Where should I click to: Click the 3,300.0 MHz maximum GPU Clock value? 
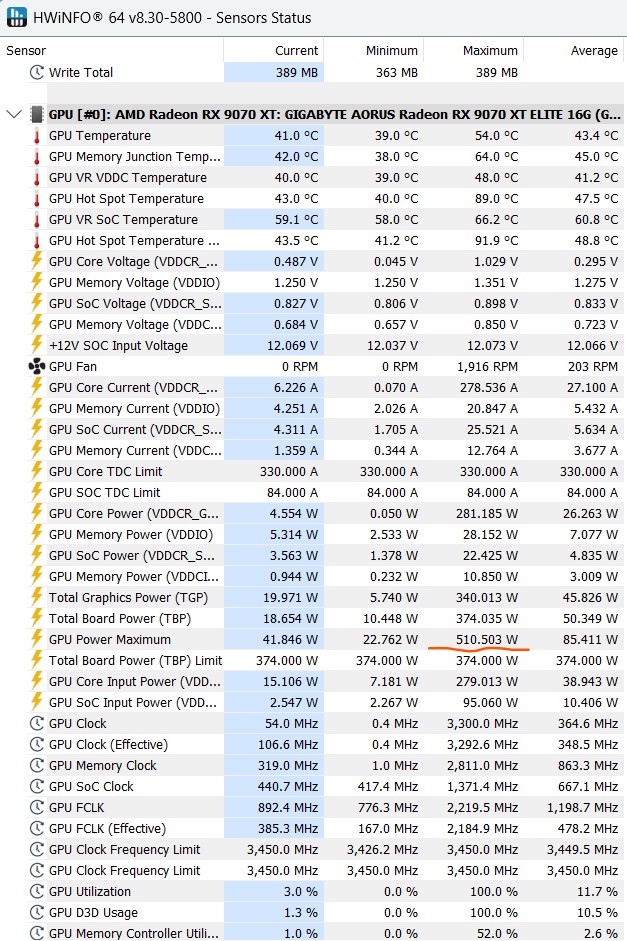pyautogui.click(x=482, y=724)
